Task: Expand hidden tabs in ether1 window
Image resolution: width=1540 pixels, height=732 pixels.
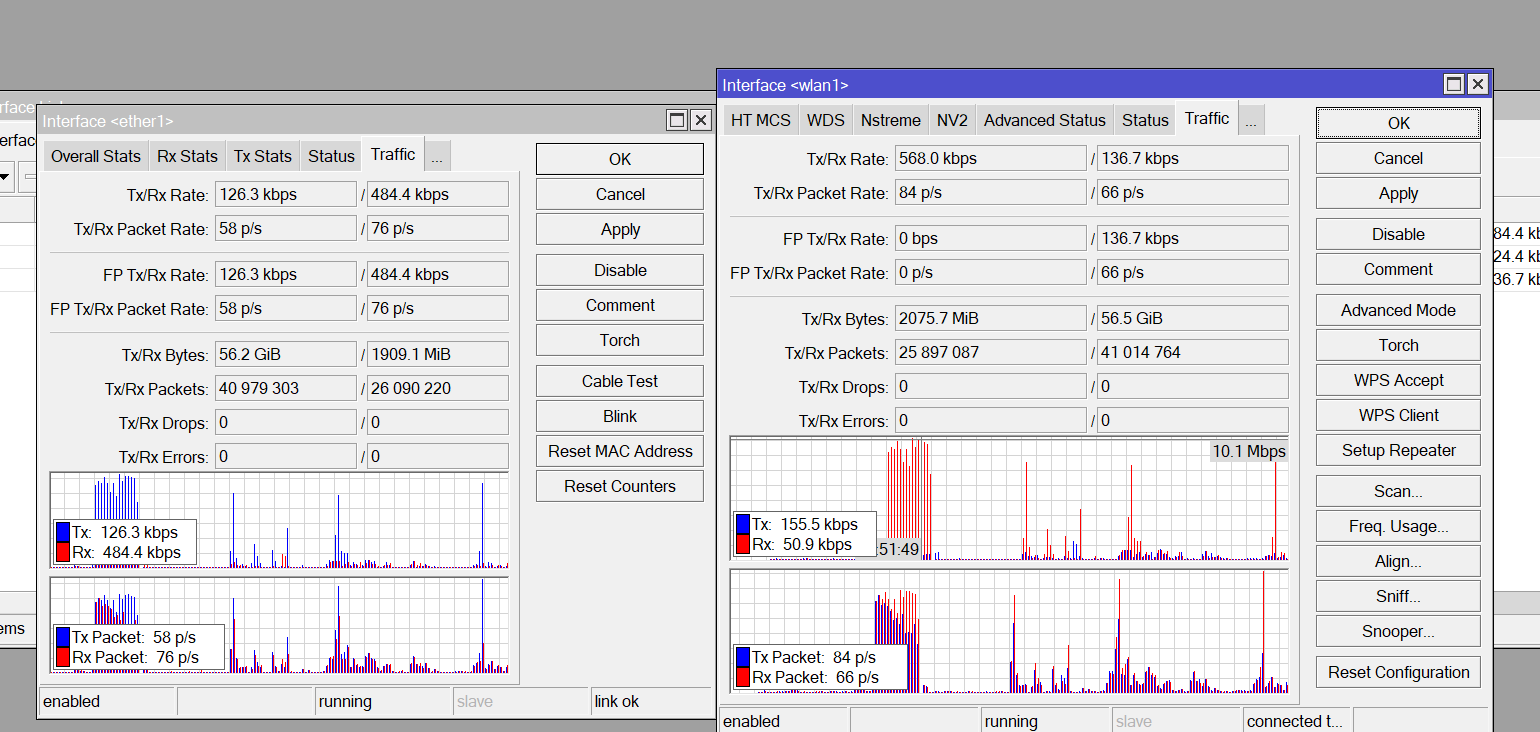Action: pyautogui.click(x=437, y=156)
